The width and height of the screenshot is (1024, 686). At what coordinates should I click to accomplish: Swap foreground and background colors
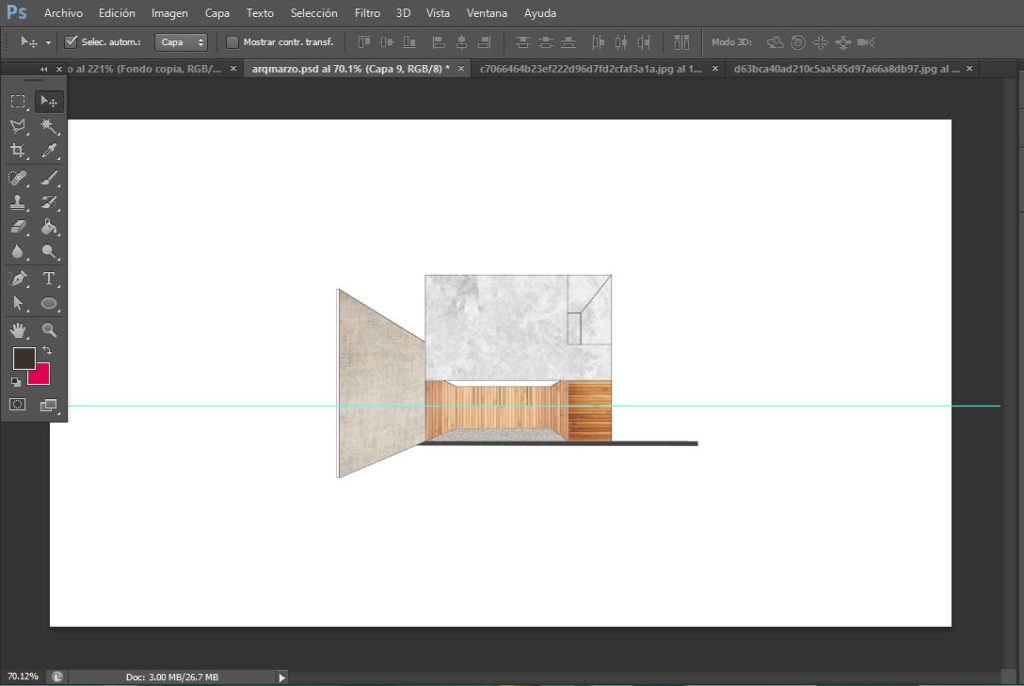[47, 351]
